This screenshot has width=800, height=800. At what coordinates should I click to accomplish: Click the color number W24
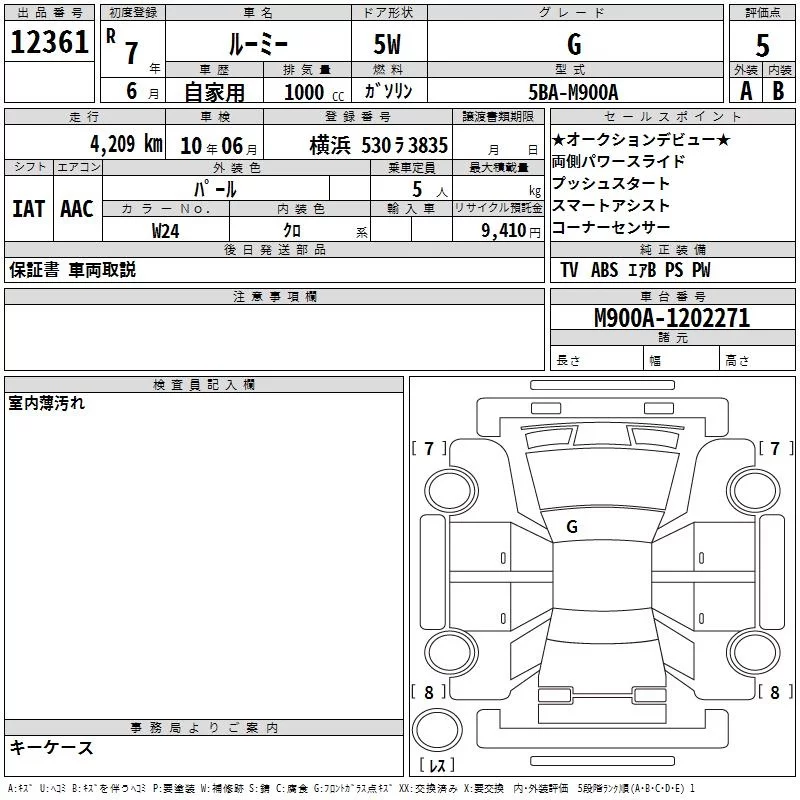pos(165,230)
